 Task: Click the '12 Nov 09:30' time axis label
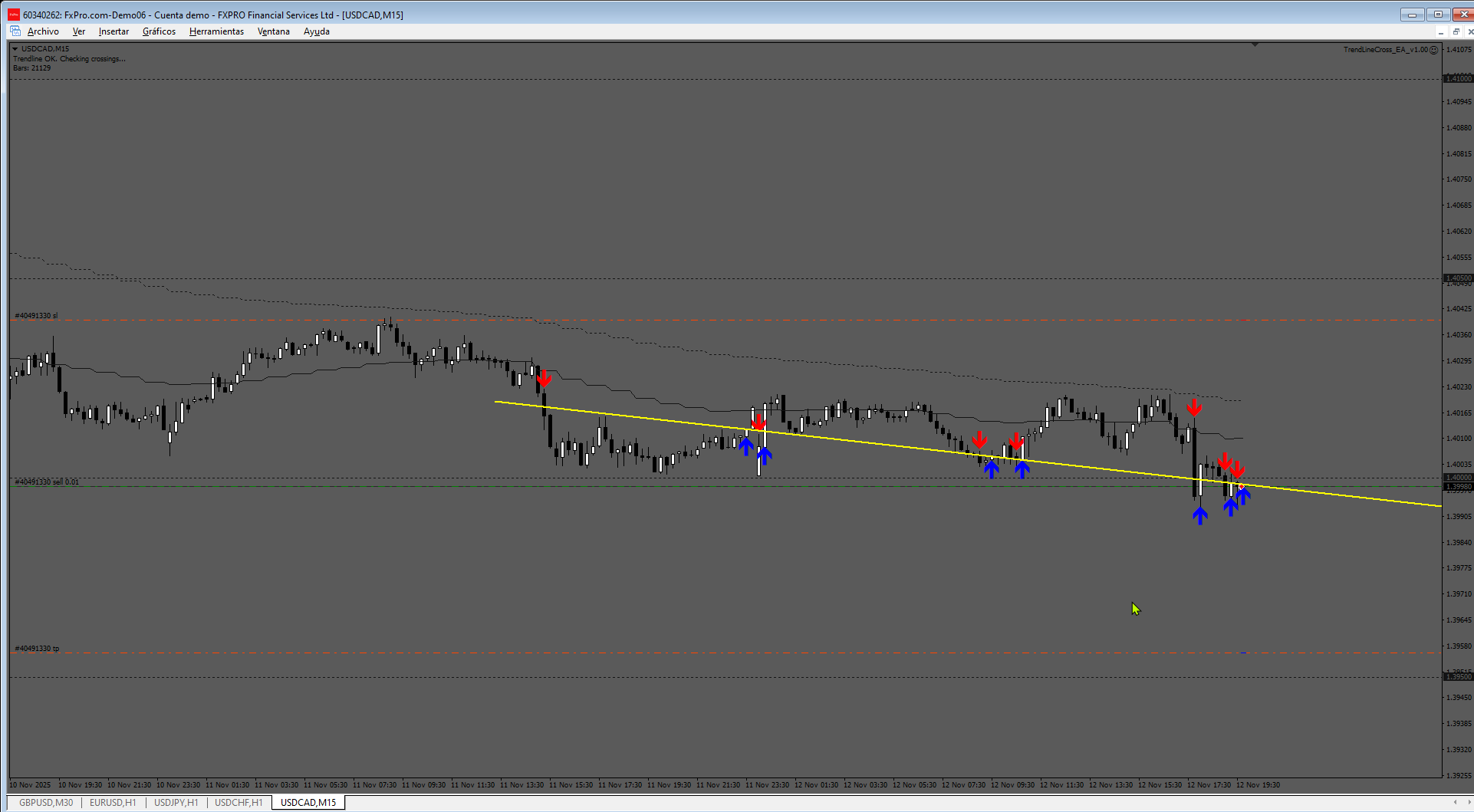click(x=1013, y=785)
